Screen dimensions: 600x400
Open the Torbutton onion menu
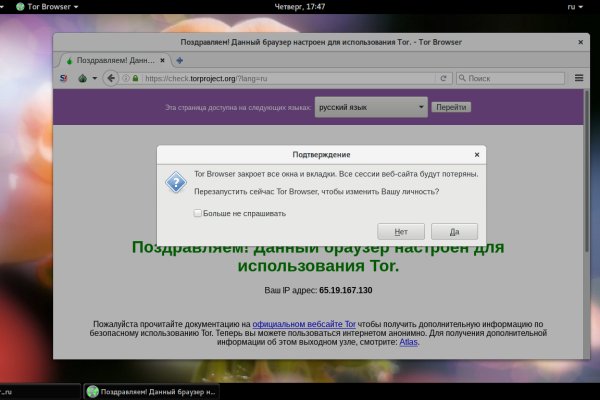coord(85,78)
